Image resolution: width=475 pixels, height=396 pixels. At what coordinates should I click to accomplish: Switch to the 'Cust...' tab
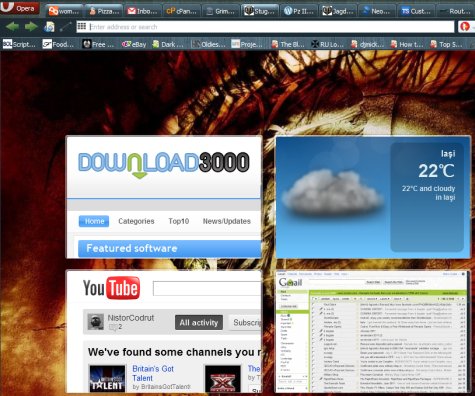pos(416,11)
